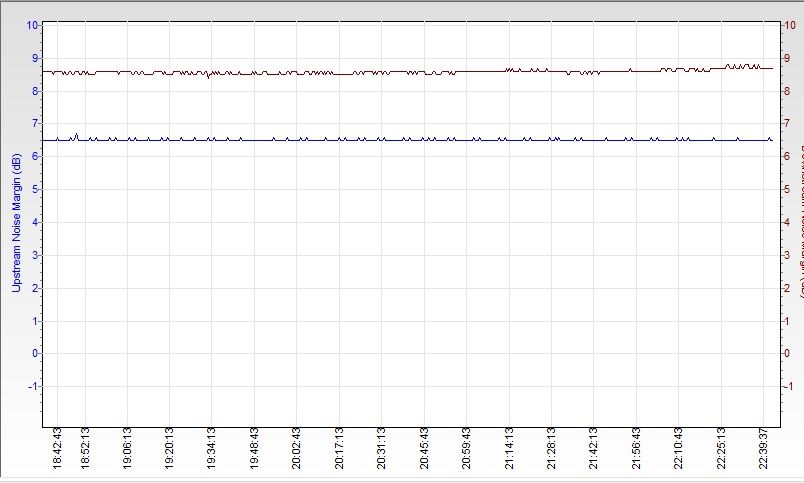
Task: Select the 18:42:43 time label
Action: click(57, 448)
